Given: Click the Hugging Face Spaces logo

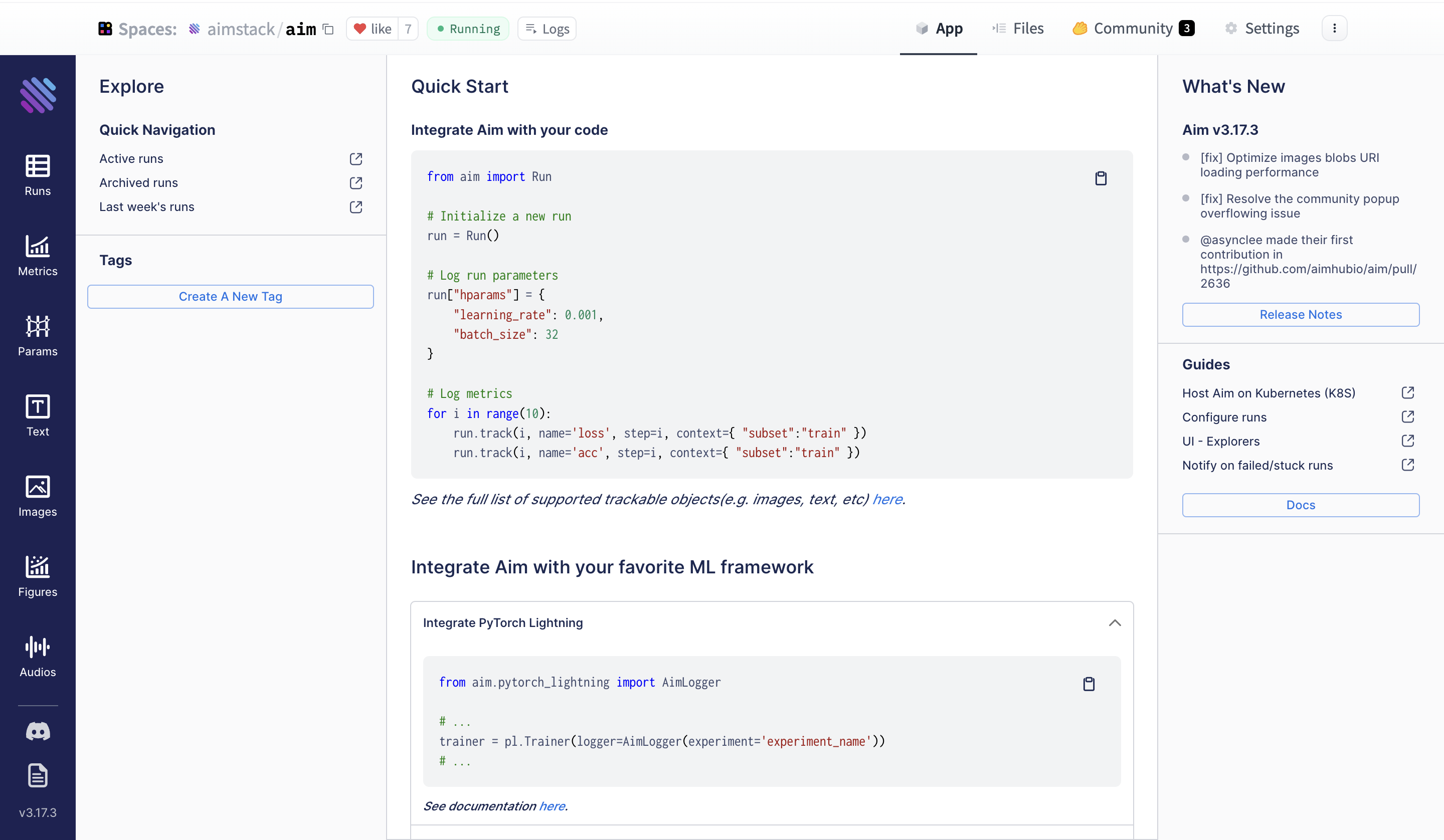Looking at the screenshot, I should pos(105,29).
